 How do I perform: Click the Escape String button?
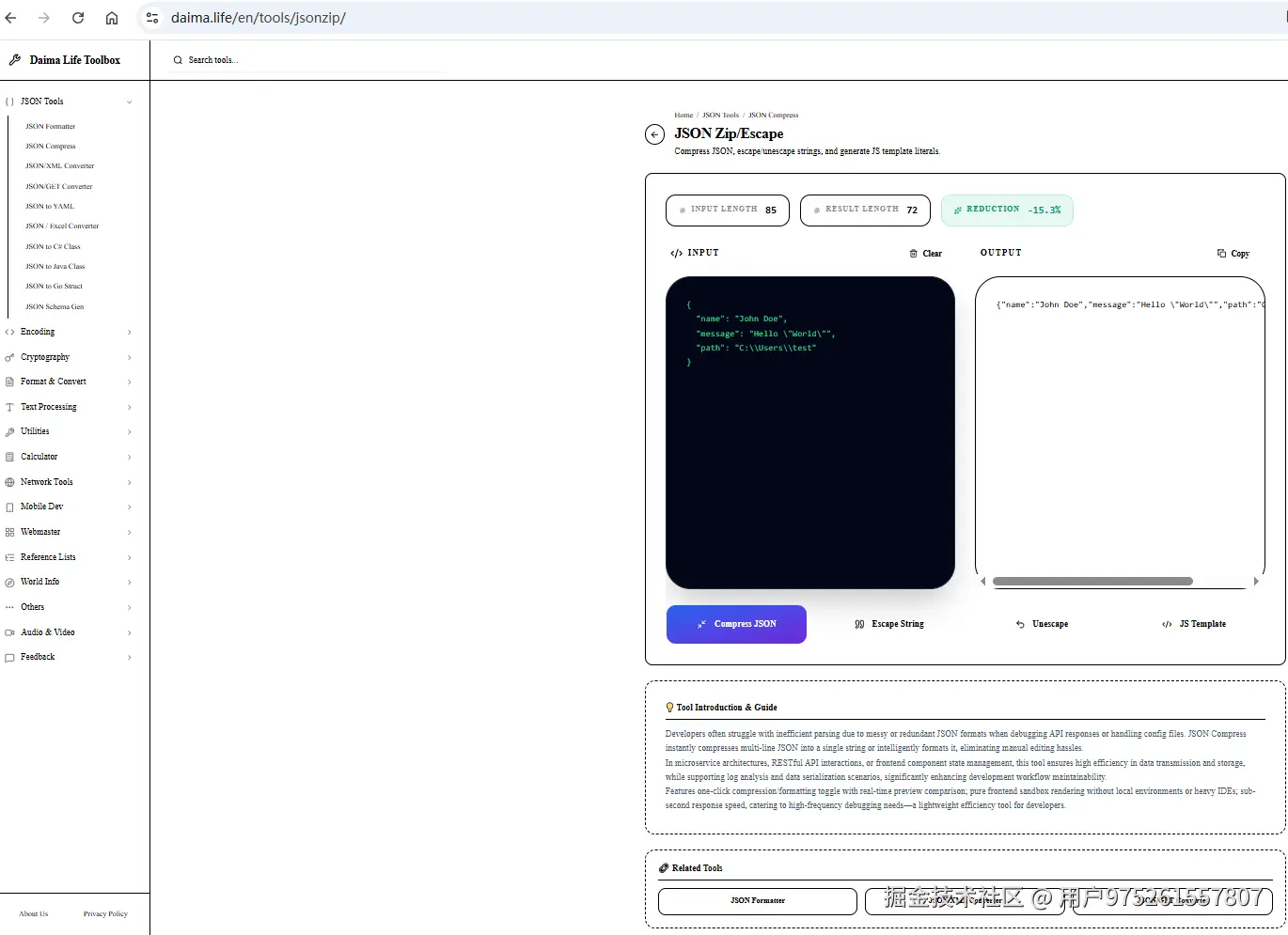(889, 624)
